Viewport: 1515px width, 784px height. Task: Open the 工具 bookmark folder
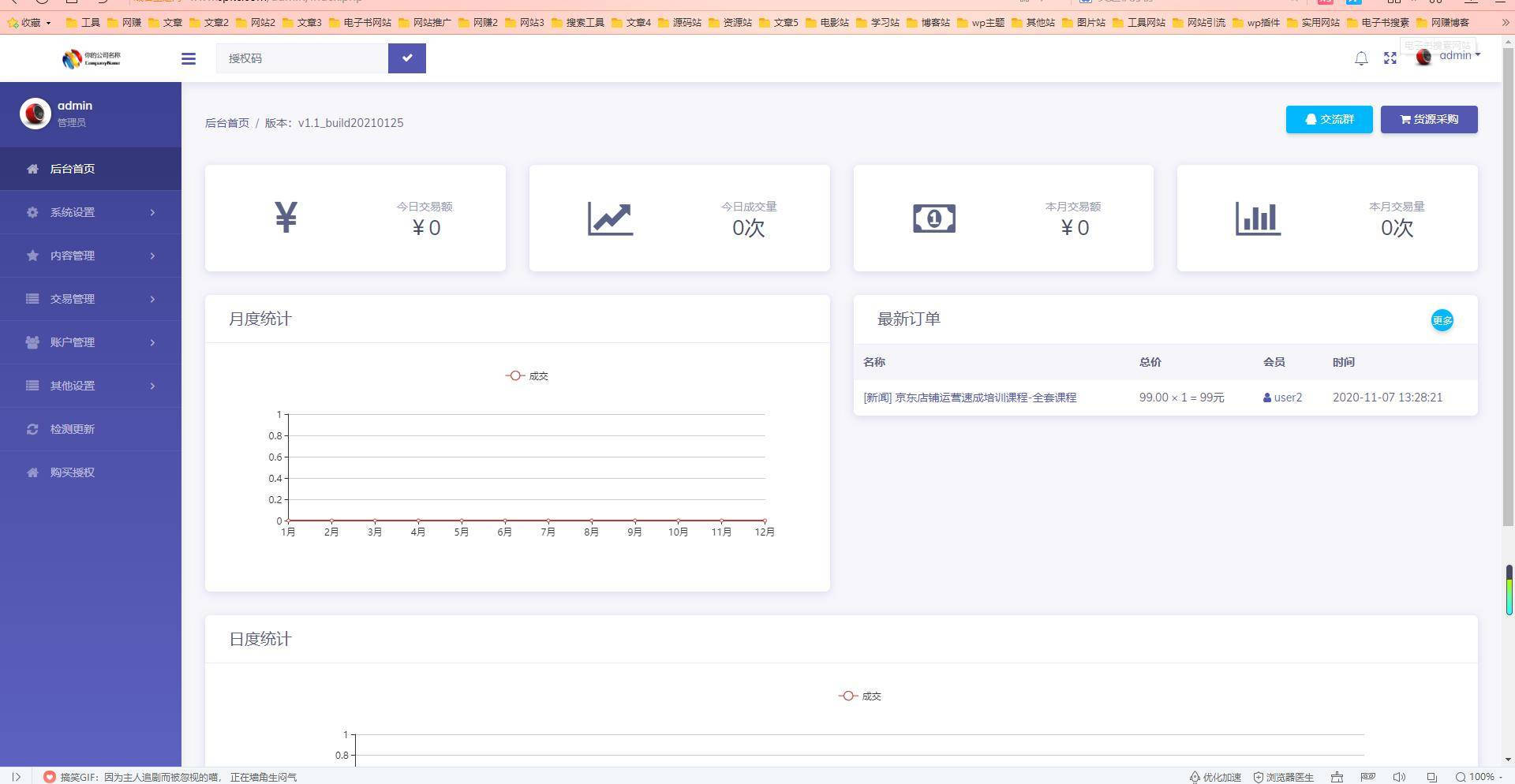83,23
